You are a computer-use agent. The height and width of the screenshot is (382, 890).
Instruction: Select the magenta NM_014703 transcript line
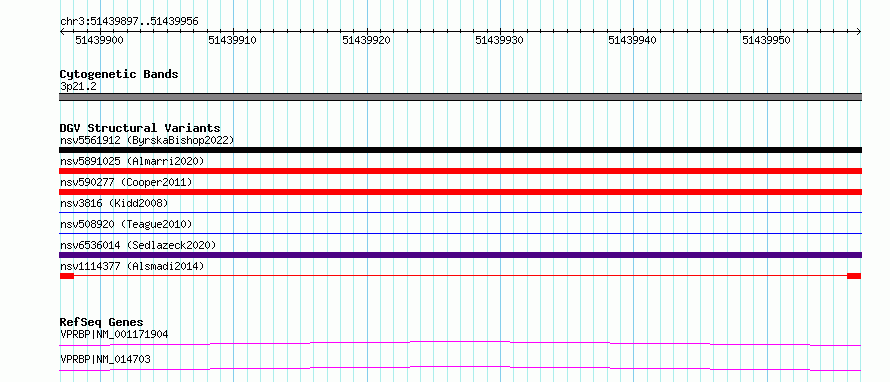(x=460, y=368)
